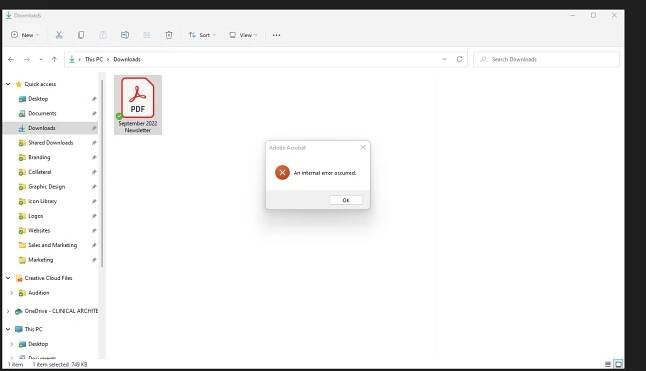Collapse the This PC section
Screen dimensions: 646x371
click(x=8, y=329)
